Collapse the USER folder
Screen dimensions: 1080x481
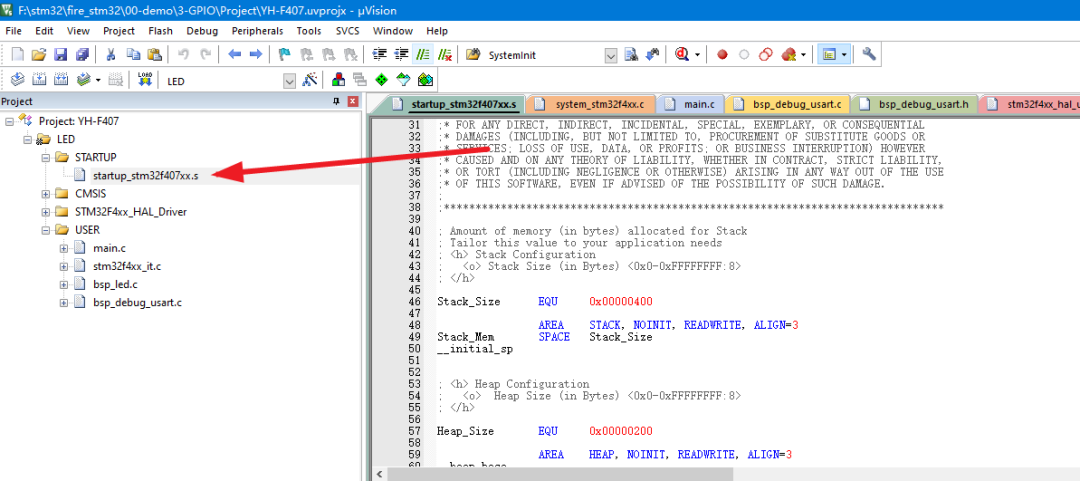(x=47, y=230)
